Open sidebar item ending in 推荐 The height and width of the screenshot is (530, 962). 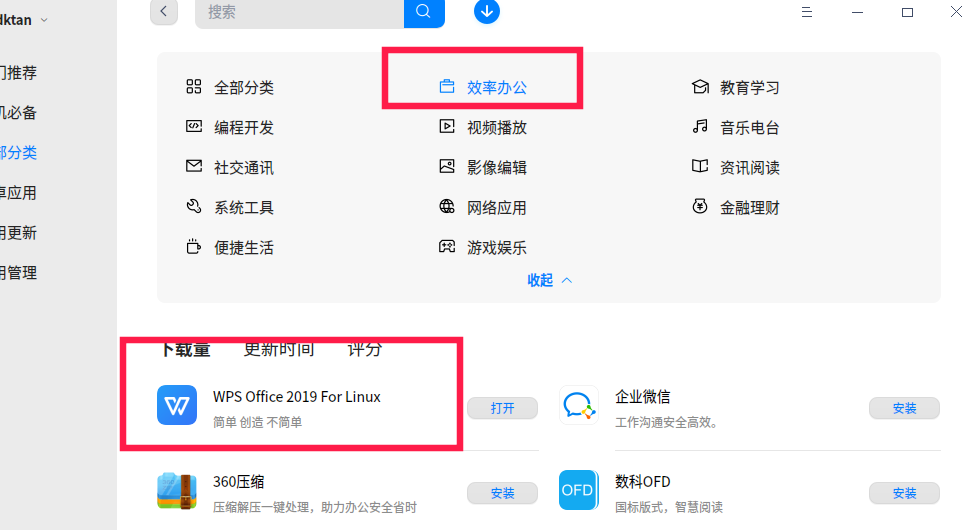(18, 73)
